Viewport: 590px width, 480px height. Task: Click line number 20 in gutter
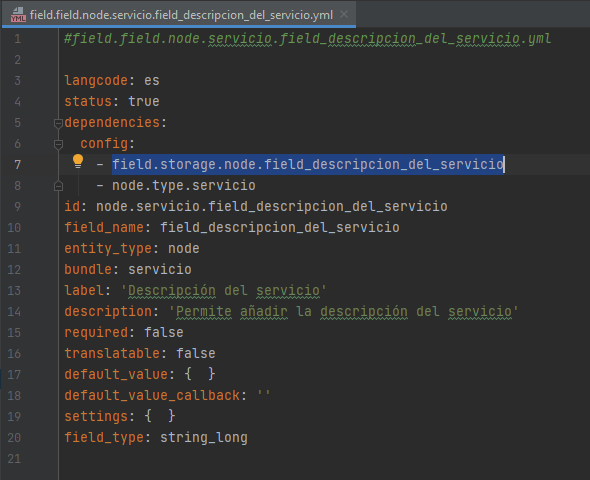(14, 437)
